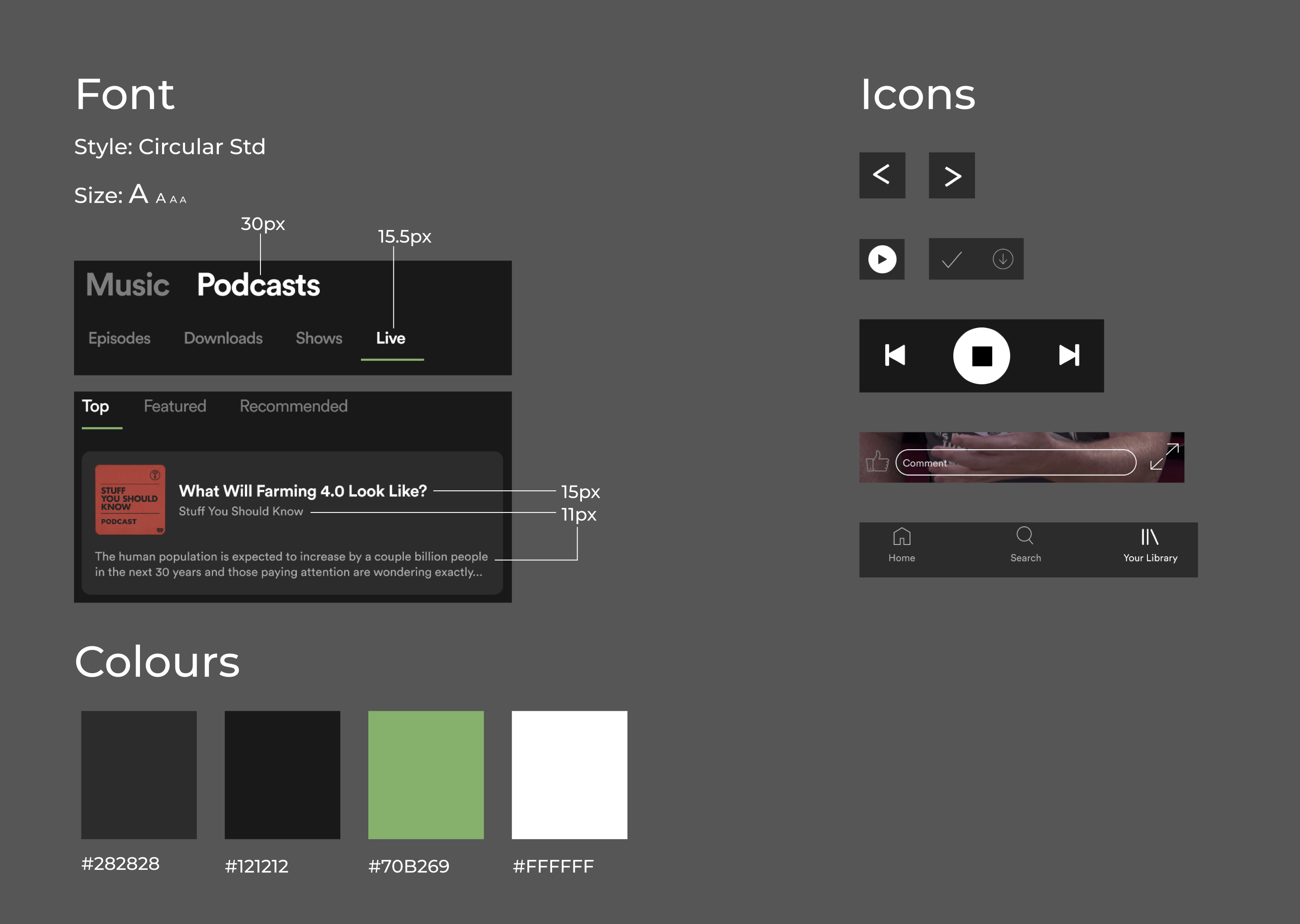Click the circular download arrow icon
This screenshot has height=924, width=1300.
(x=1002, y=259)
